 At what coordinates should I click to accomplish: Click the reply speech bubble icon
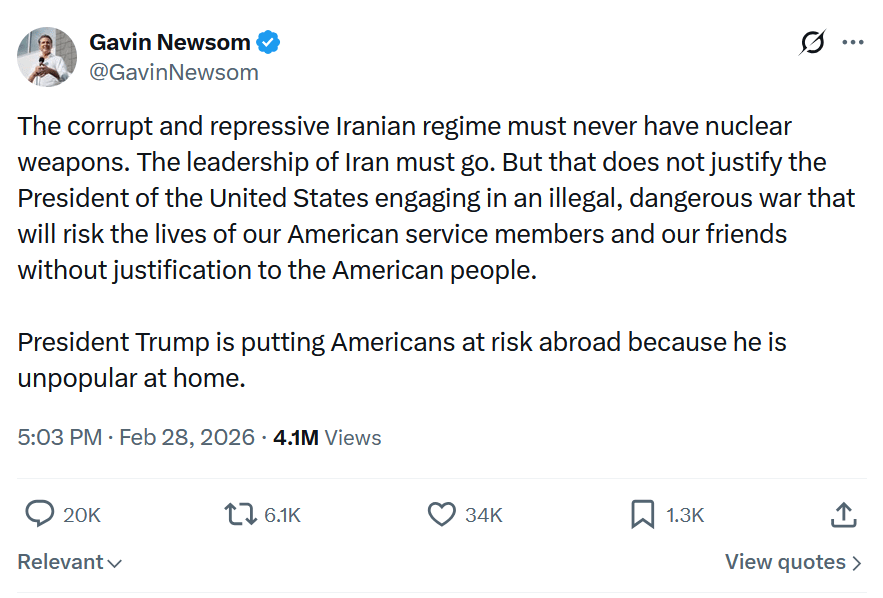(39, 514)
